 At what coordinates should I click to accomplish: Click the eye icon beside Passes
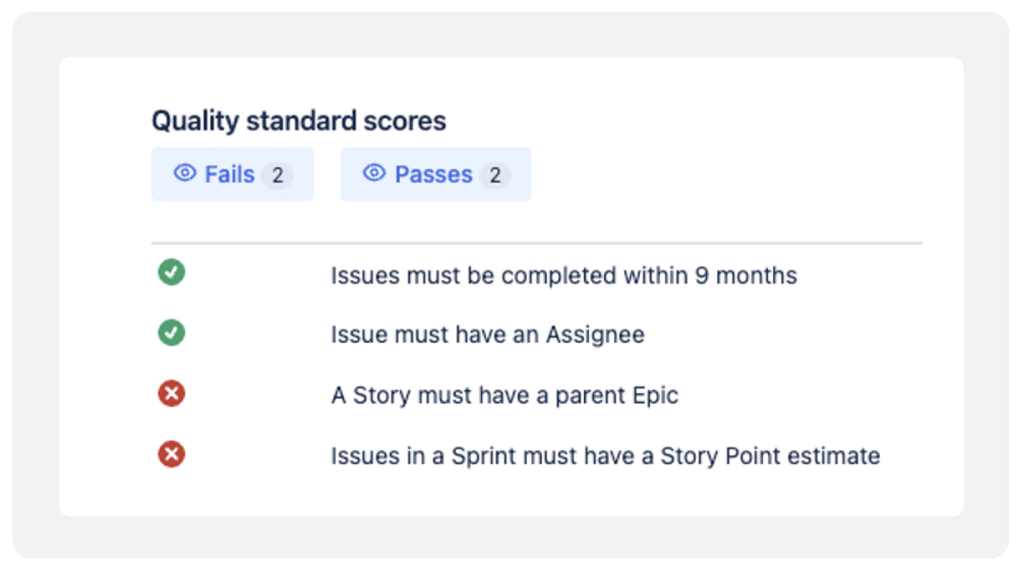tap(374, 173)
